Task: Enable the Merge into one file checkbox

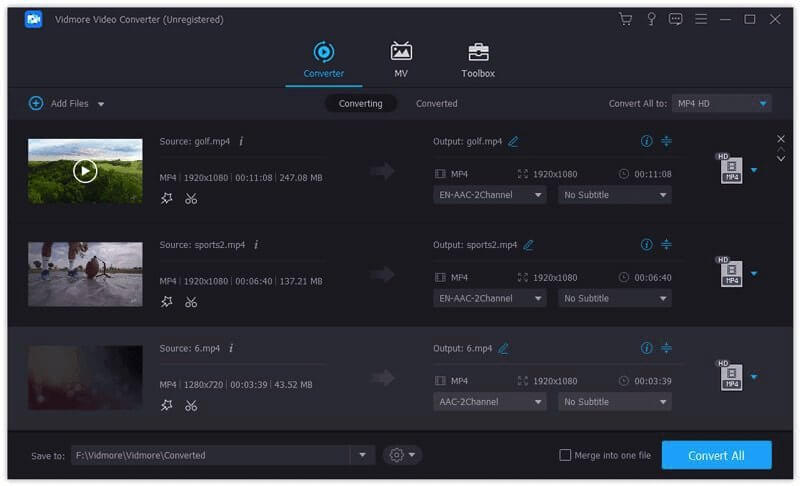Action: point(565,456)
